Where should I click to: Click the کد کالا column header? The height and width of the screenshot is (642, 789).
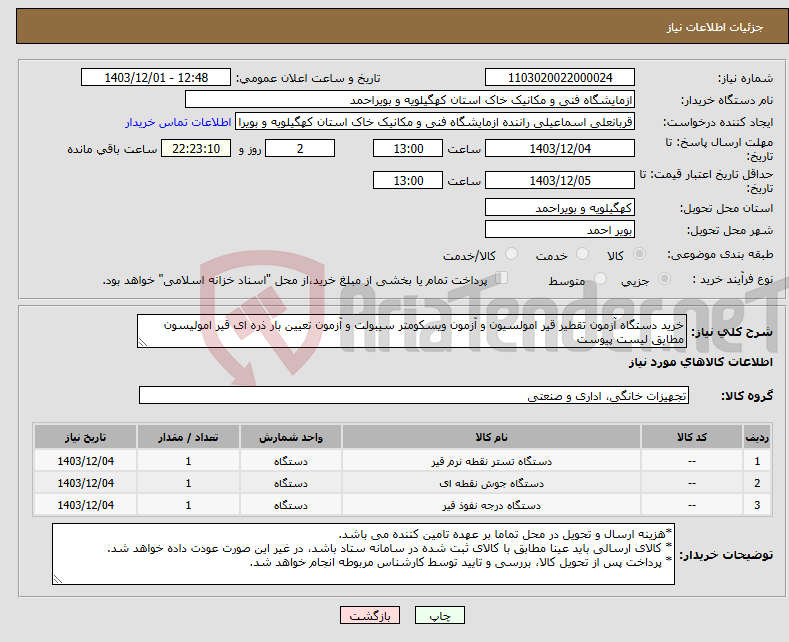(x=692, y=437)
